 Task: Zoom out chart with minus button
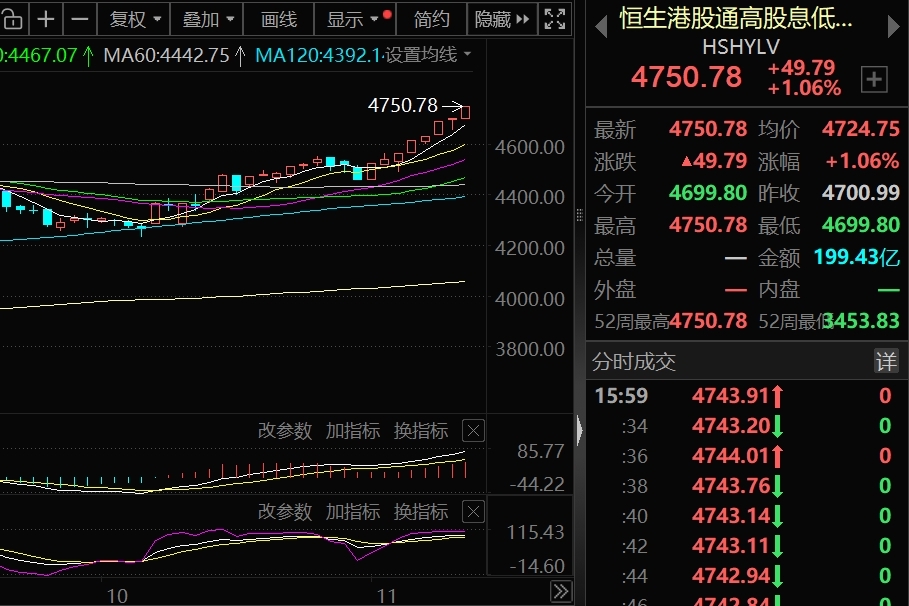(x=79, y=19)
